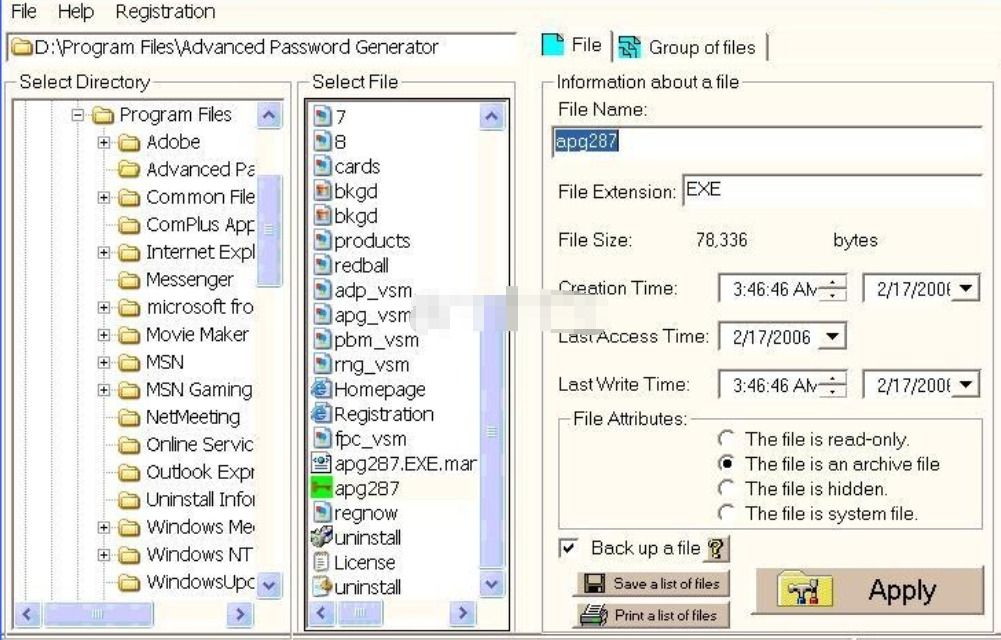The image size is (1001, 640).
Task: Click the Last Write Time stepper arrows
Action: tap(832, 385)
